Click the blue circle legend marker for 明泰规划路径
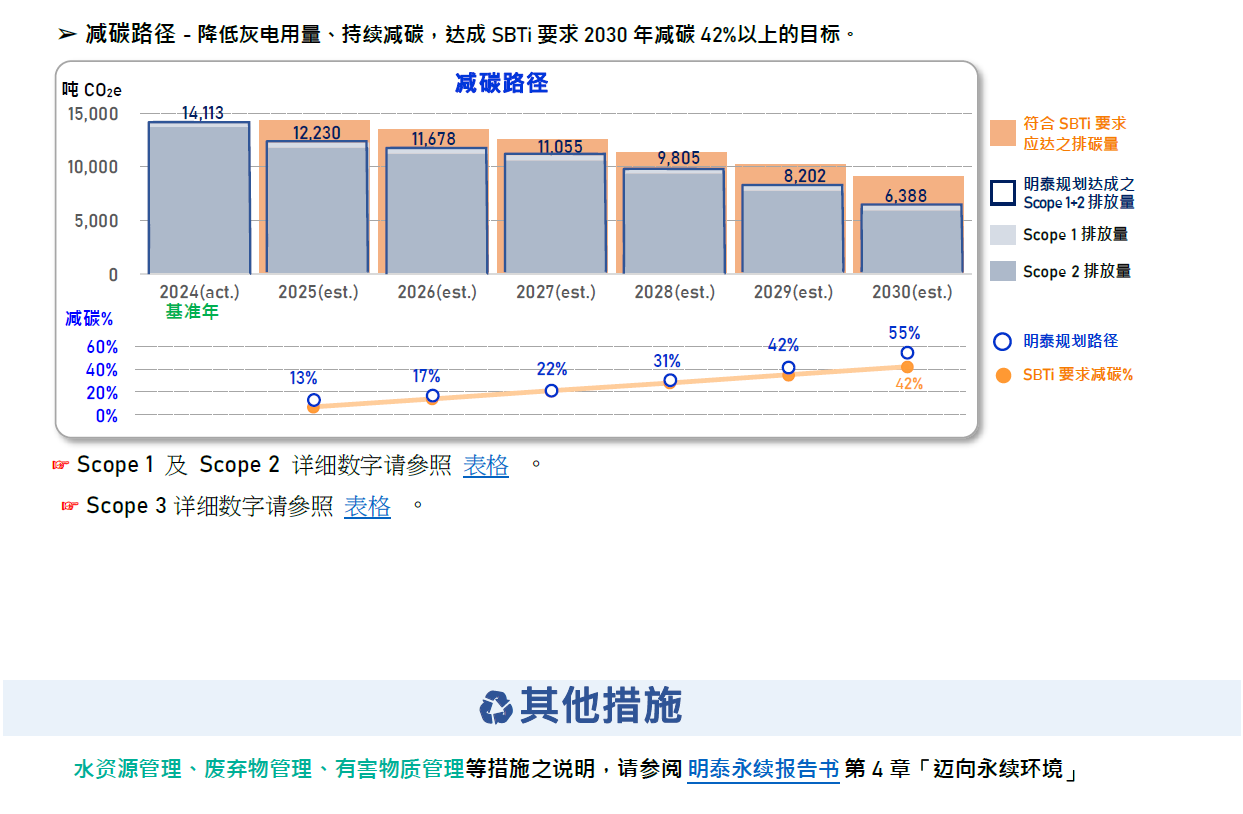Viewport: 1243px width, 814px height. click(1002, 342)
